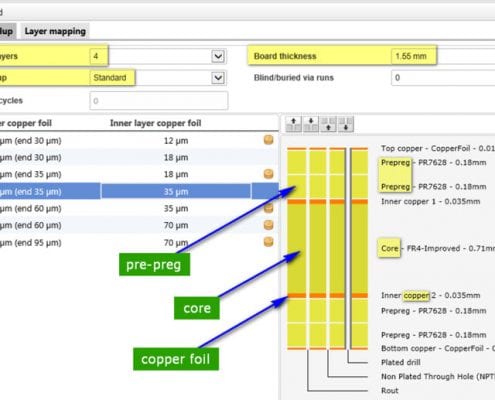Click the Board thickness 1.55 mm field
This screenshot has width=495, height=400.
click(443, 56)
